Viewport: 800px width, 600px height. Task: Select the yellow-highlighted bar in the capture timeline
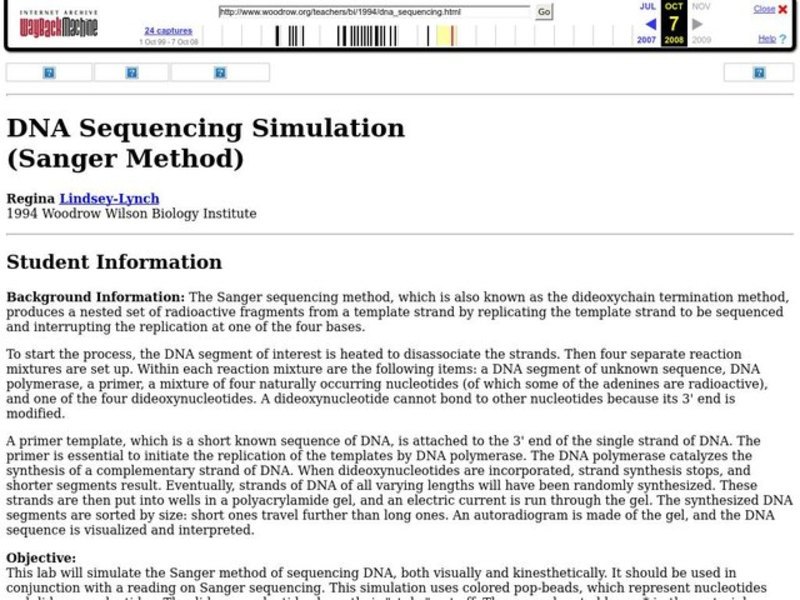click(440, 33)
